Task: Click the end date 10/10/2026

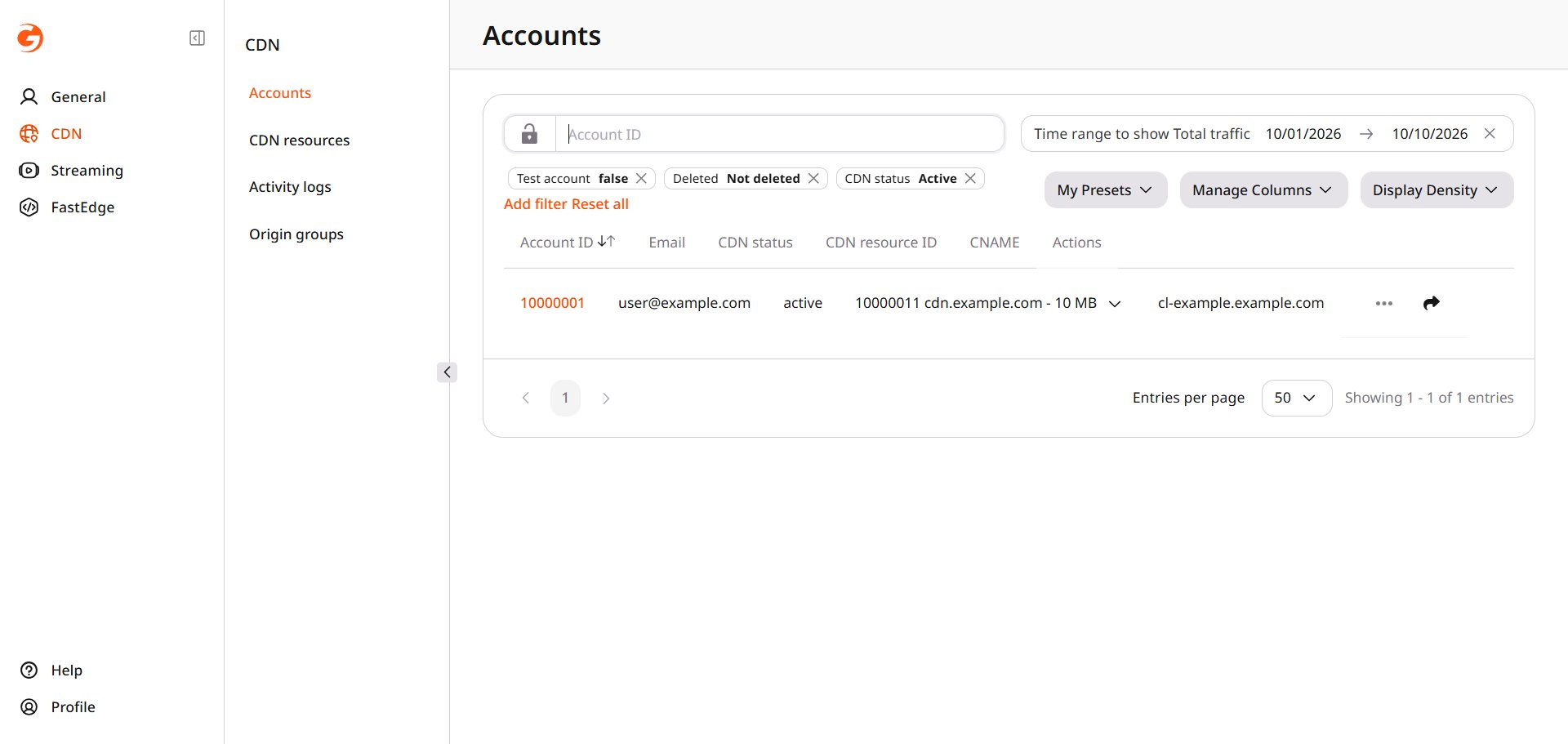Action: [1430, 134]
